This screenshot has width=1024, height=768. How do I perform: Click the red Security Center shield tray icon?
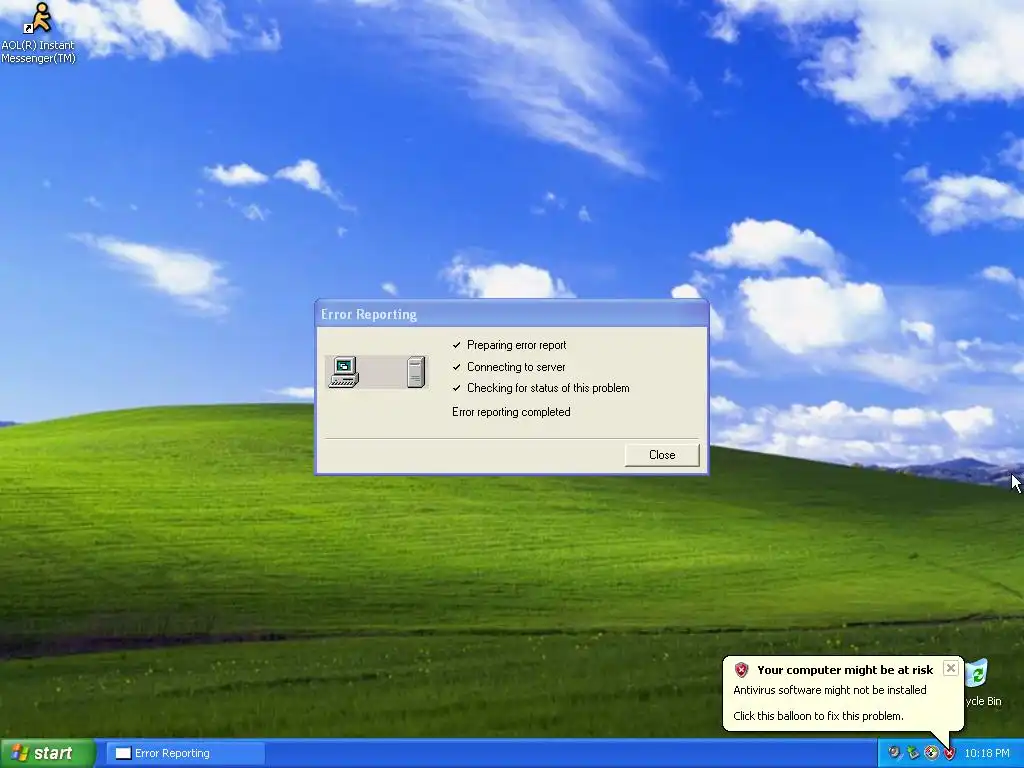950,753
